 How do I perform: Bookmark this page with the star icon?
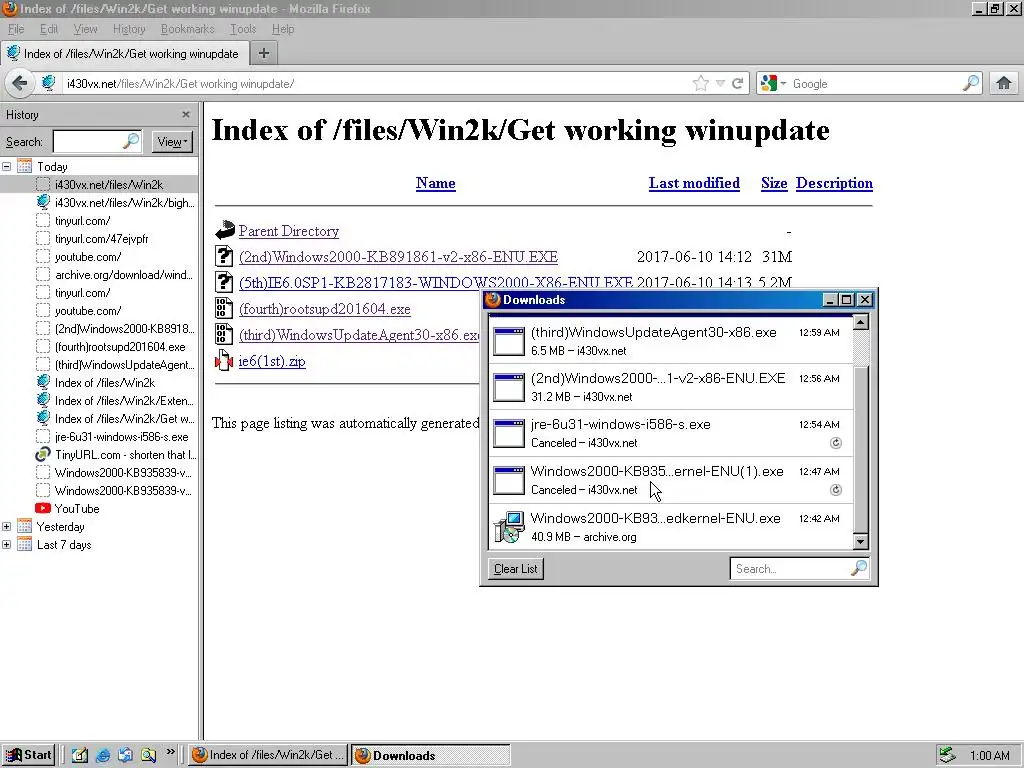[701, 84]
